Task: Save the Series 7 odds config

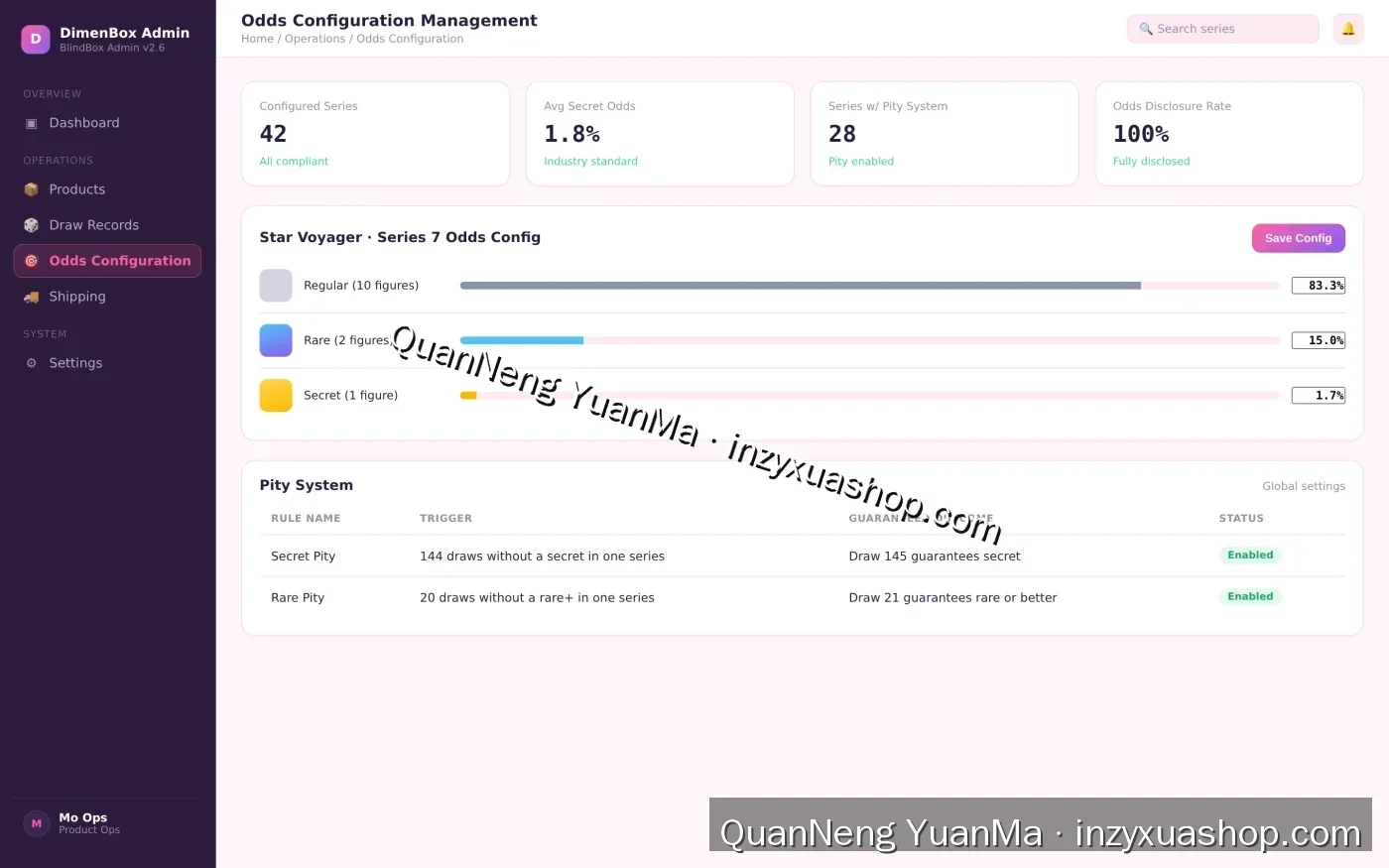Action: click(x=1298, y=238)
